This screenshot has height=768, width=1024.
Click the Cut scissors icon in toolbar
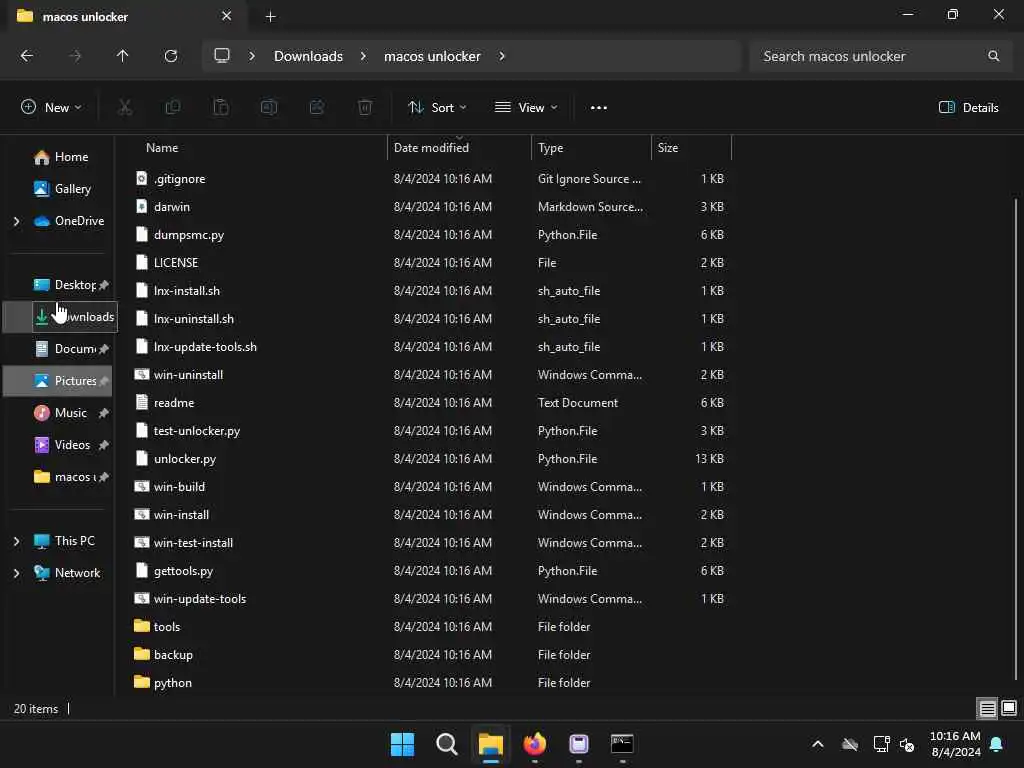[x=125, y=108]
